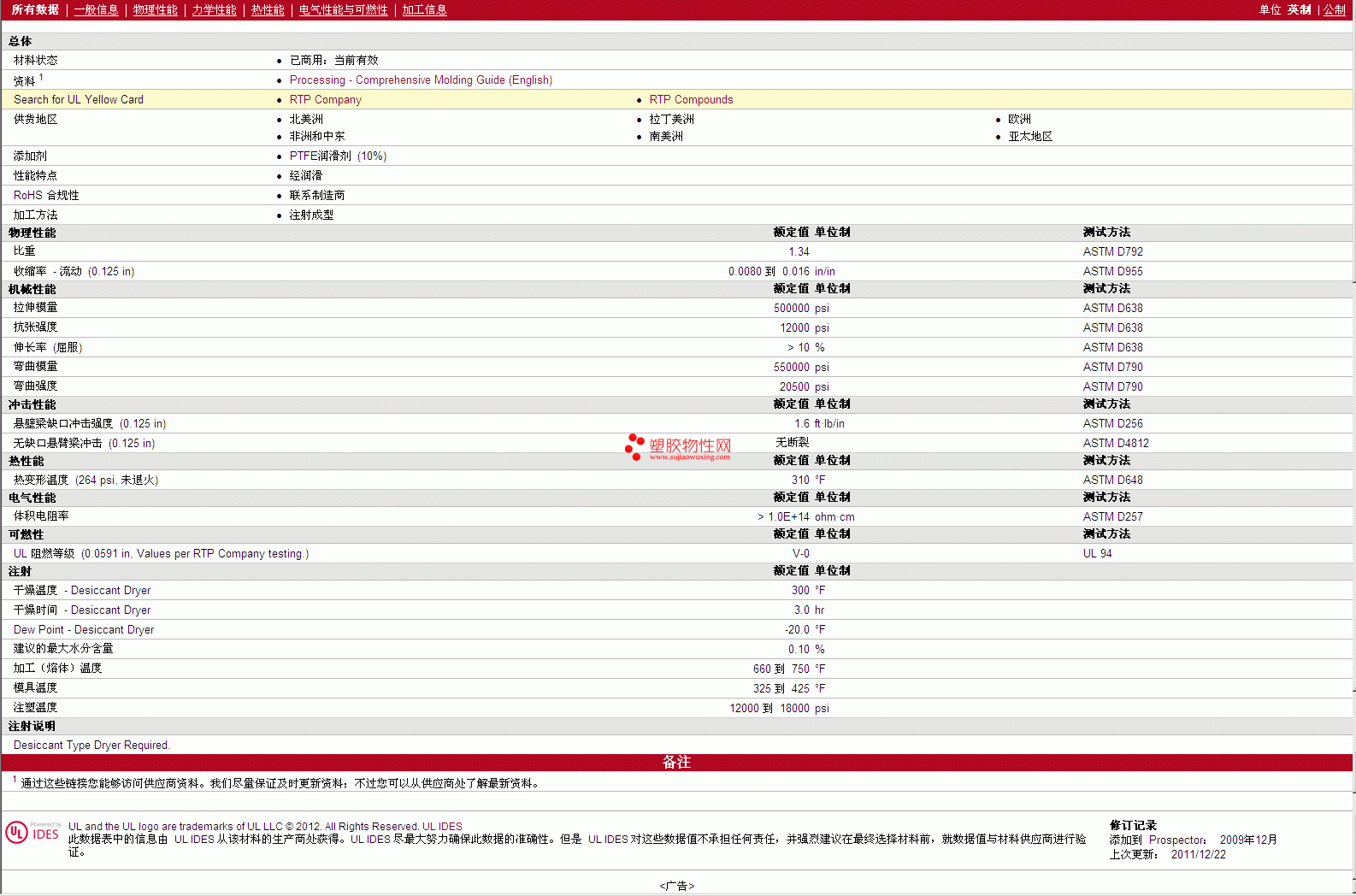Click the UL 94 test method link
The image size is (1356, 896).
(1097, 554)
